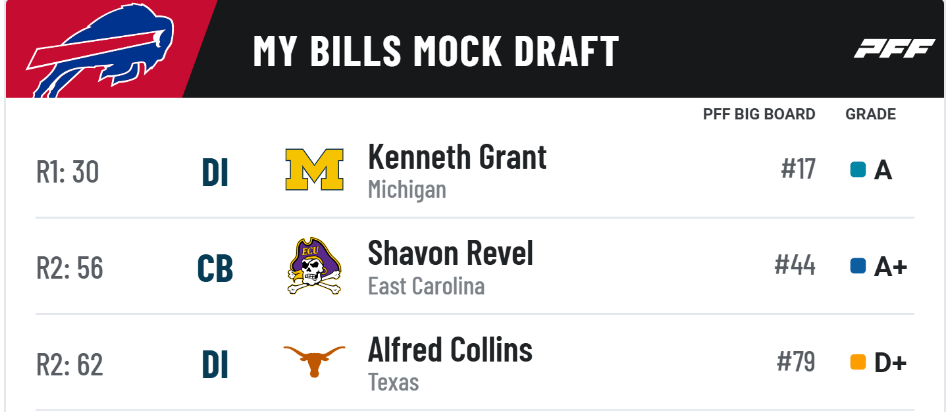Open Alfred Collins player name
952x412 pixels.
(450, 350)
